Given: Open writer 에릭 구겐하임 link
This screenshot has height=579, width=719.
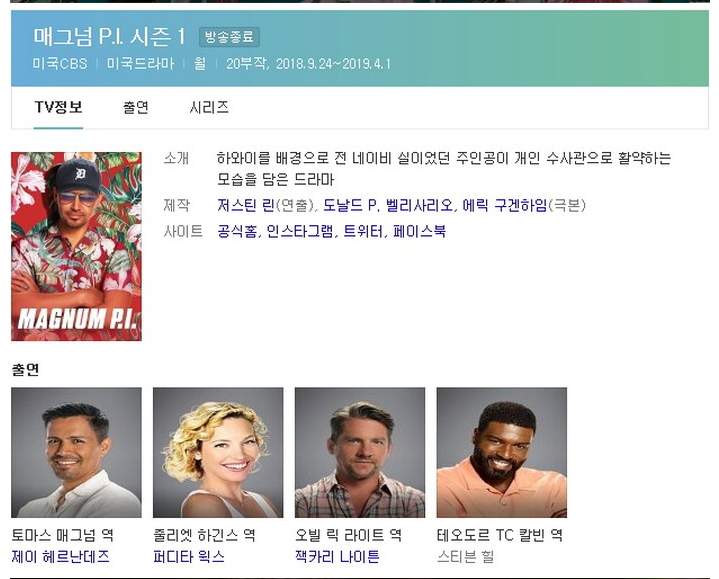Looking at the screenshot, I should click(505, 205).
